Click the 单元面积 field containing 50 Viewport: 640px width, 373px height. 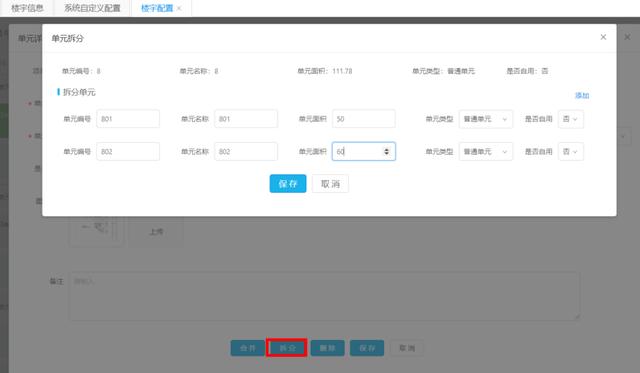pos(364,119)
